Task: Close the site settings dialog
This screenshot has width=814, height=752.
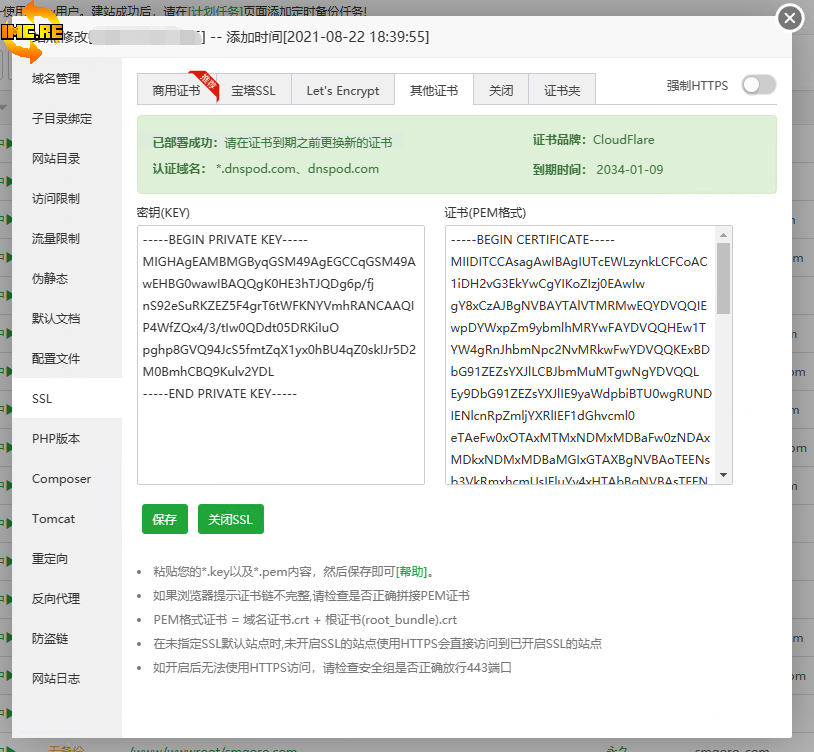Action: point(790,18)
